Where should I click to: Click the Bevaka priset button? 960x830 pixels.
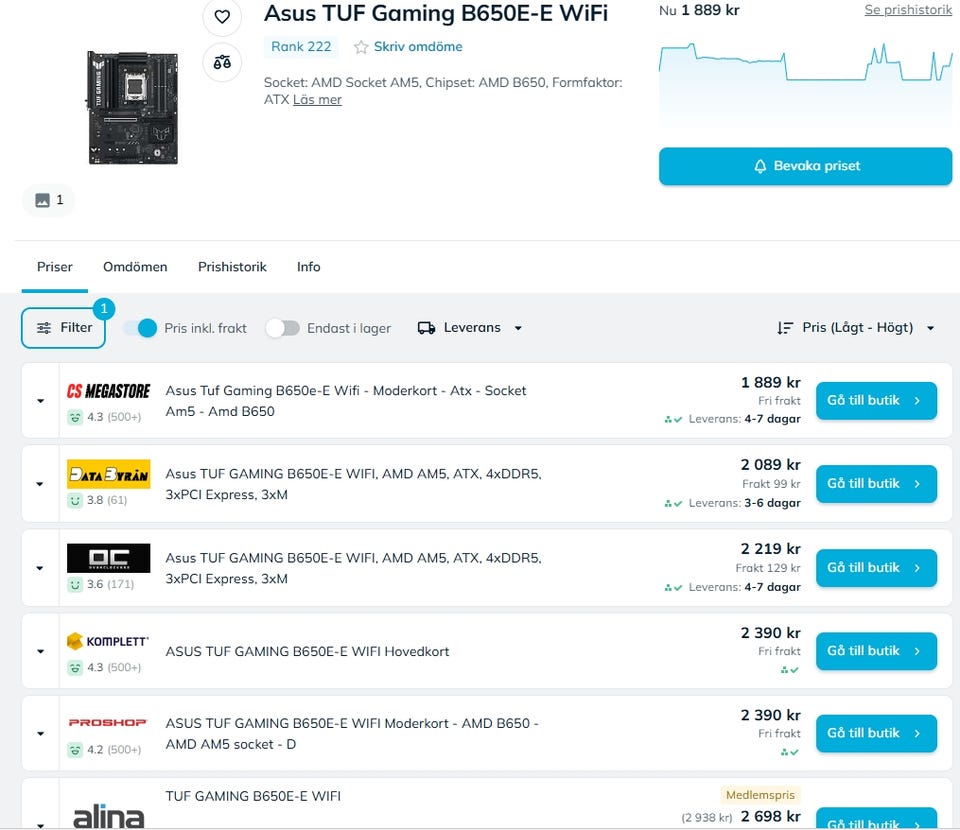coord(805,166)
